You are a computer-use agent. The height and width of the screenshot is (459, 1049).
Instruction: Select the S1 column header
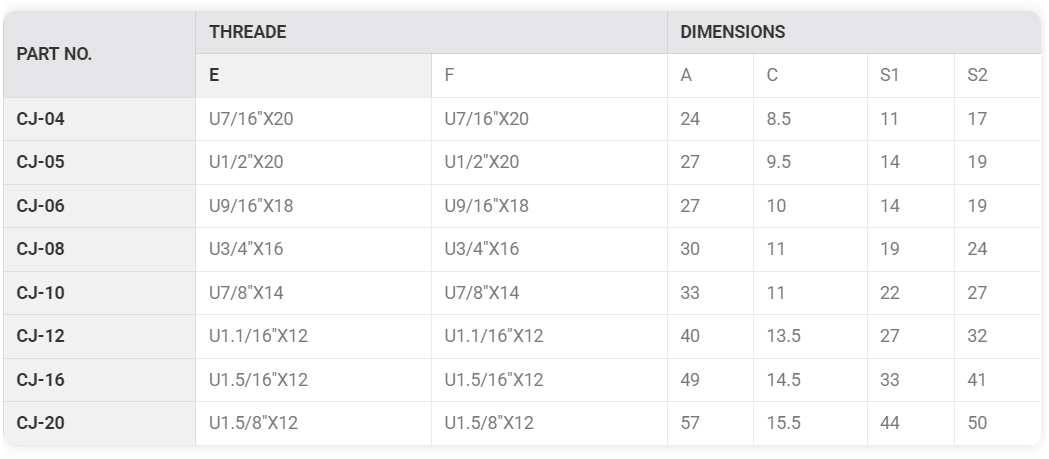(911, 76)
